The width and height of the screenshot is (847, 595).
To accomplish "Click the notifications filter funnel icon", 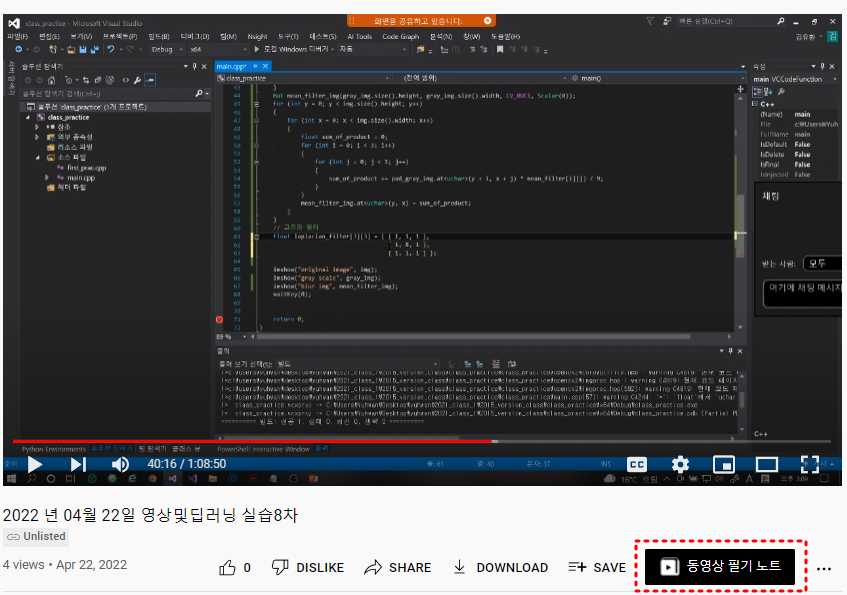I will coord(650,21).
